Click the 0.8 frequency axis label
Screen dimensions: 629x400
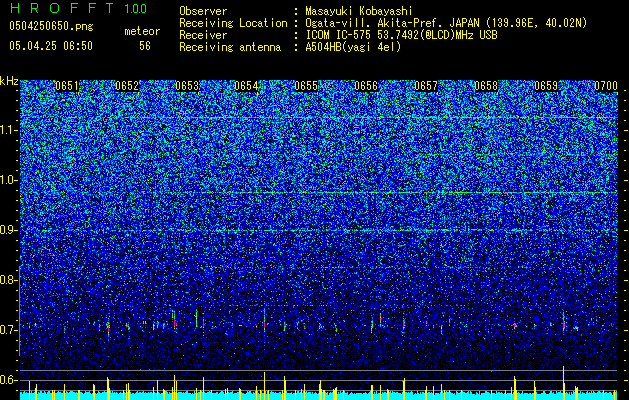point(9,280)
